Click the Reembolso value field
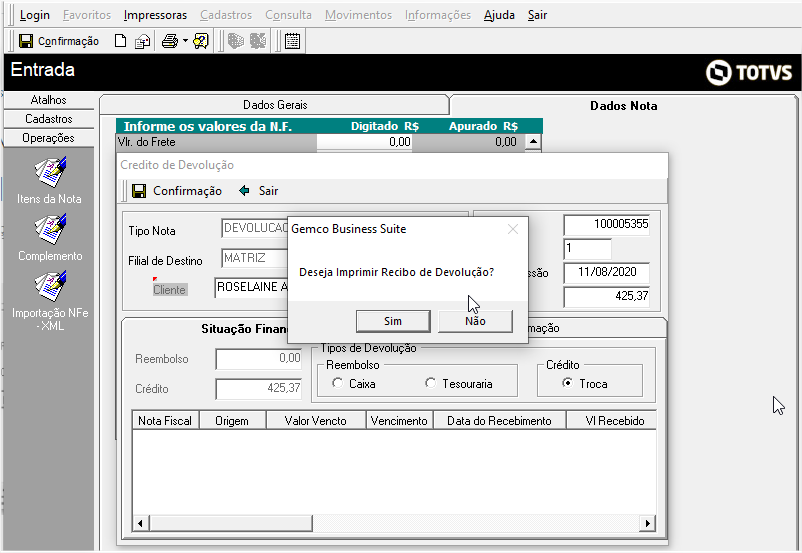802x553 pixels. click(x=259, y=359)
